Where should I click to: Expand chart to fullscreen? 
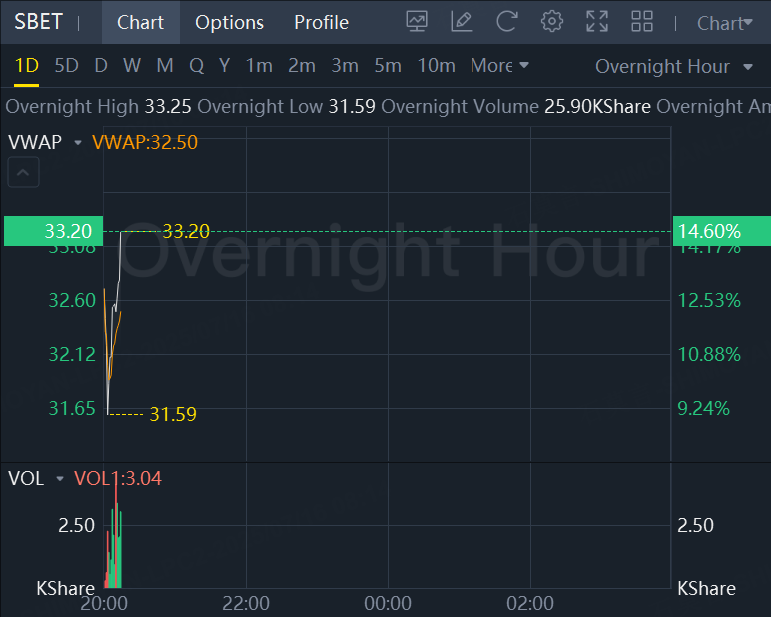(x=597, y=21)
